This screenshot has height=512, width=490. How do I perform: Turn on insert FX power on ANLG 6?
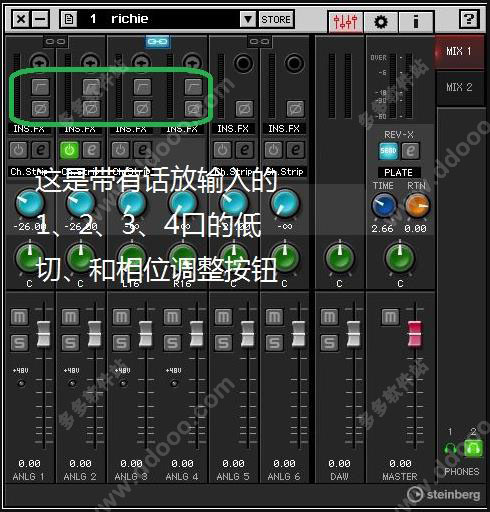(x=273, y=150)
